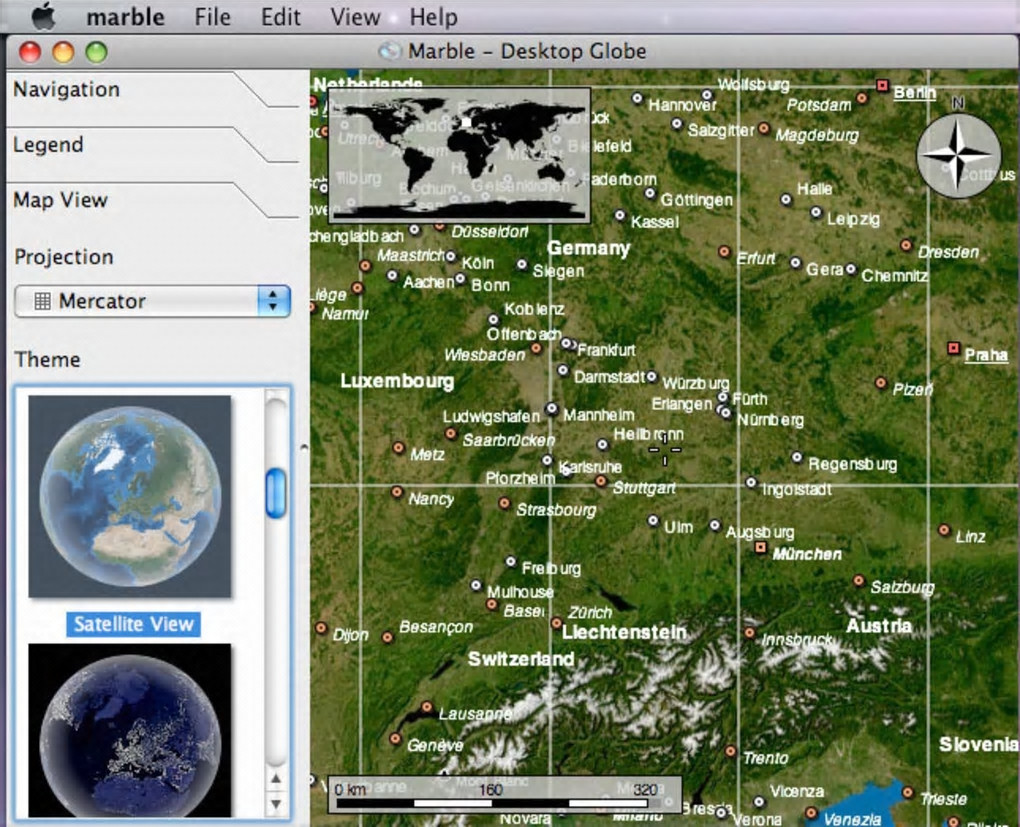
Task: Open the Apple menu
Action: pos(44,17)
